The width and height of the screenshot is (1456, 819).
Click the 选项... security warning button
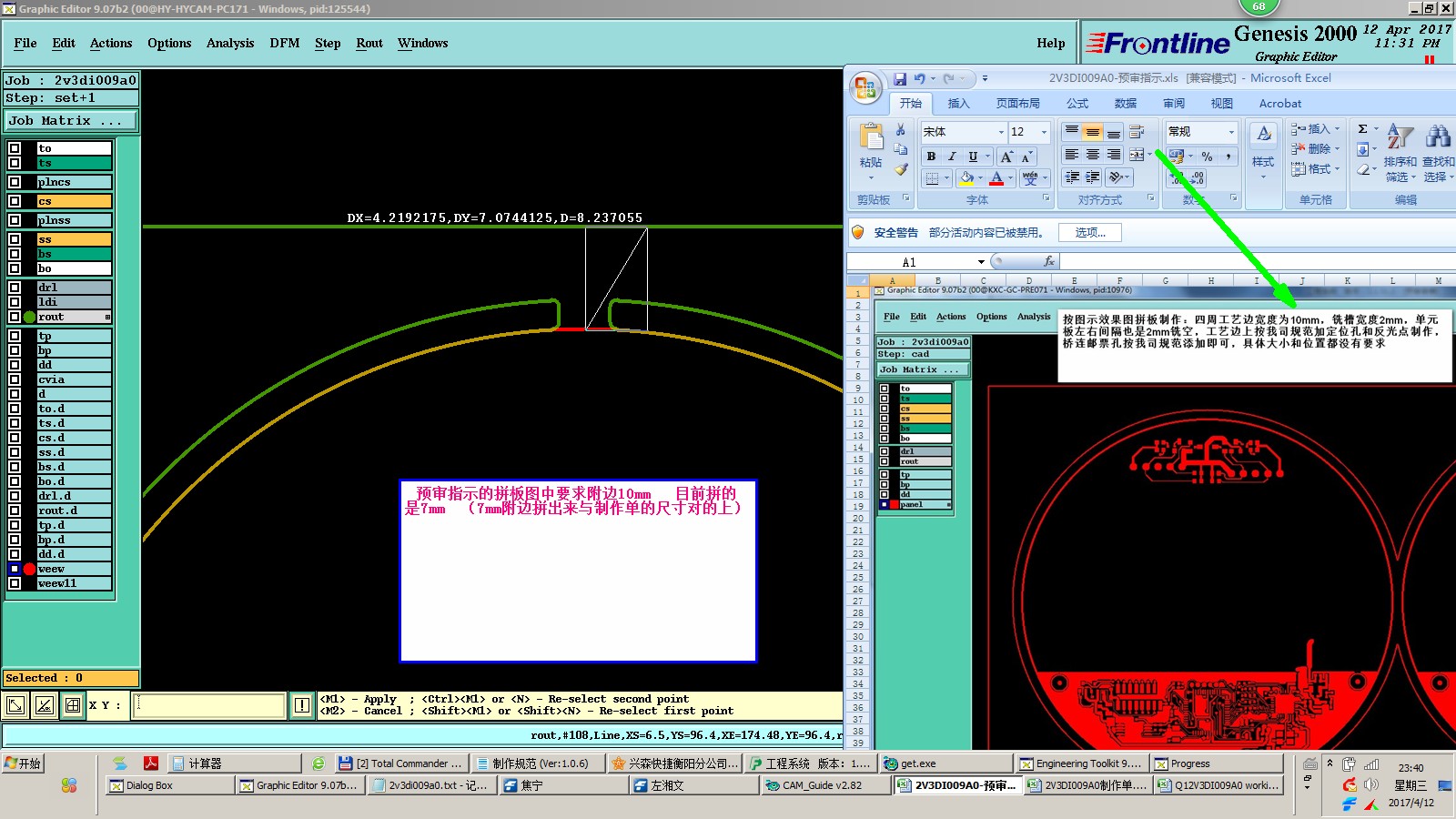[x=1089, y=233]
